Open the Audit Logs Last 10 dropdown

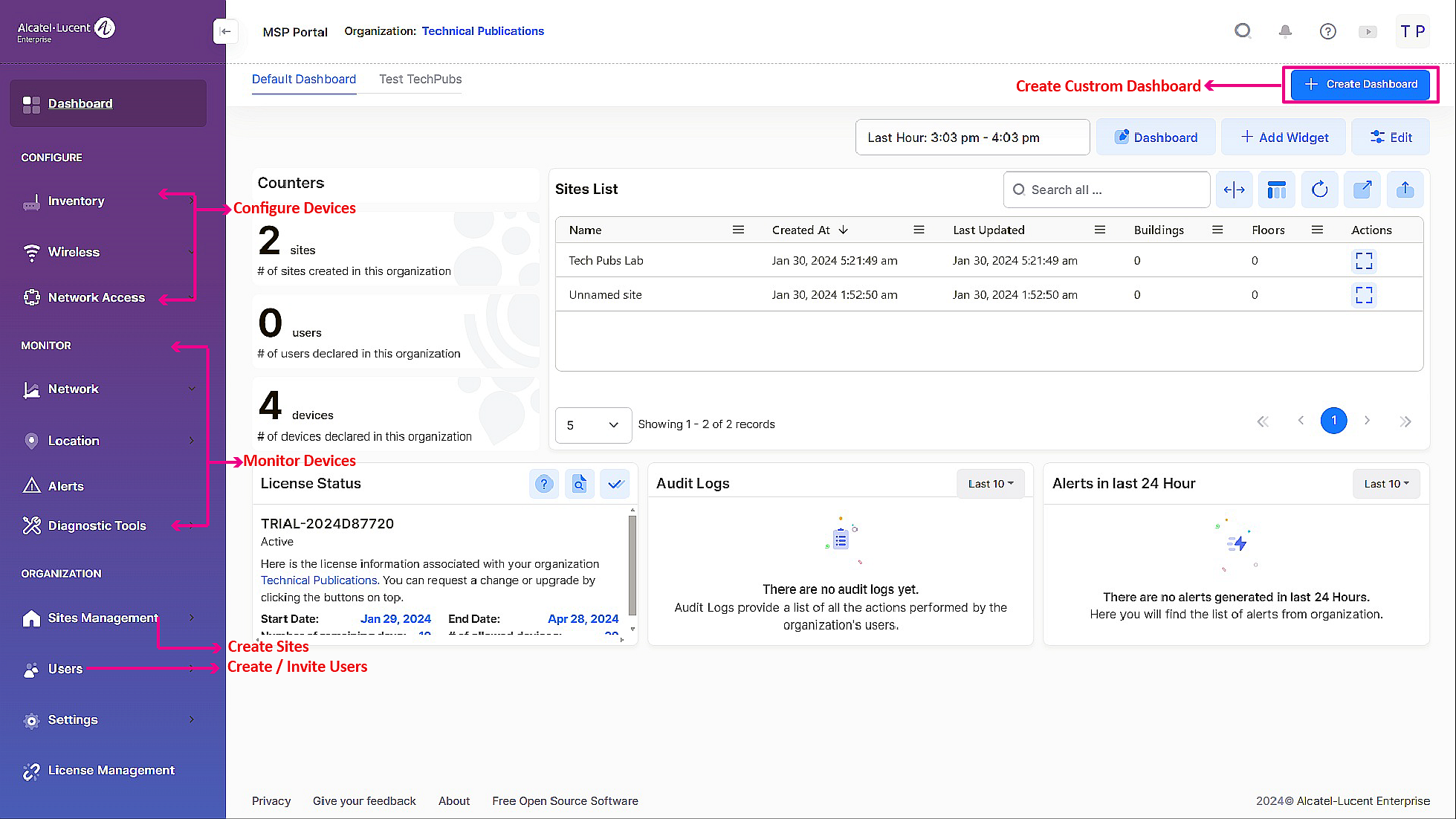[x=990, y=484]
